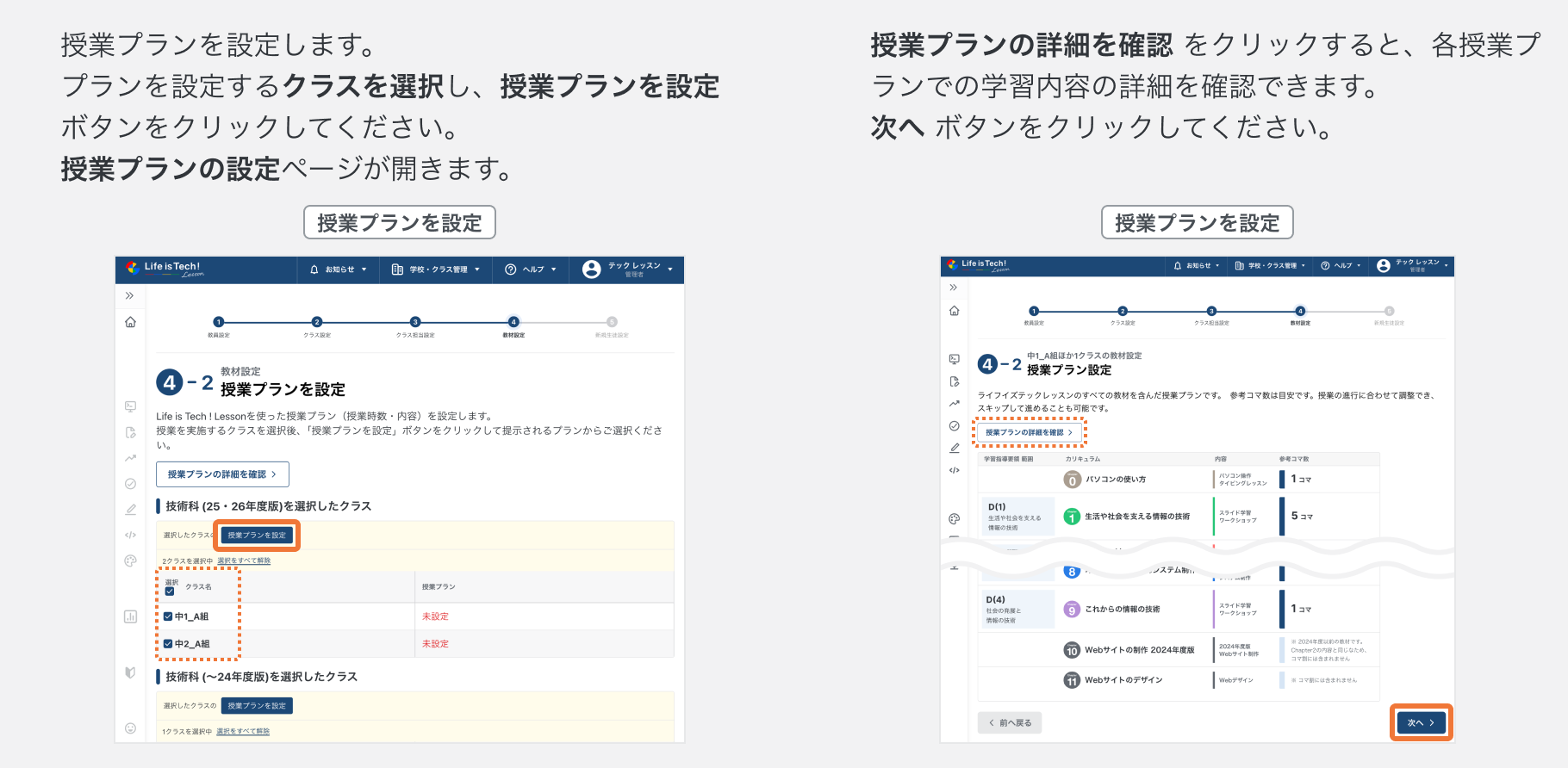1568x768 pixels.
Task: Go to step 3 クラス担当設定 in right screenshot
Action: click(x=1211, y=316)
